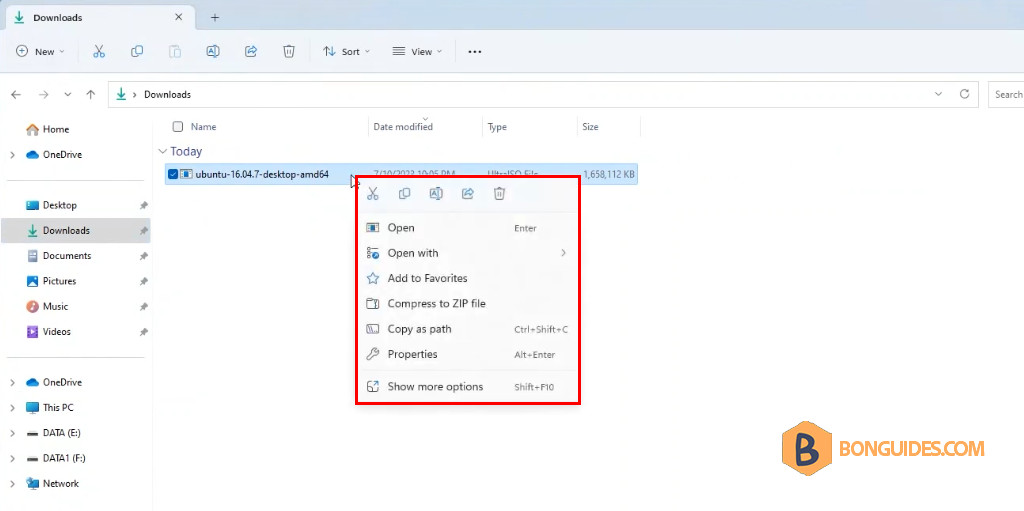Open the Sort dropdown menu
The image size is (1024, 511).
pyautogui.click(x=346, y=52)
